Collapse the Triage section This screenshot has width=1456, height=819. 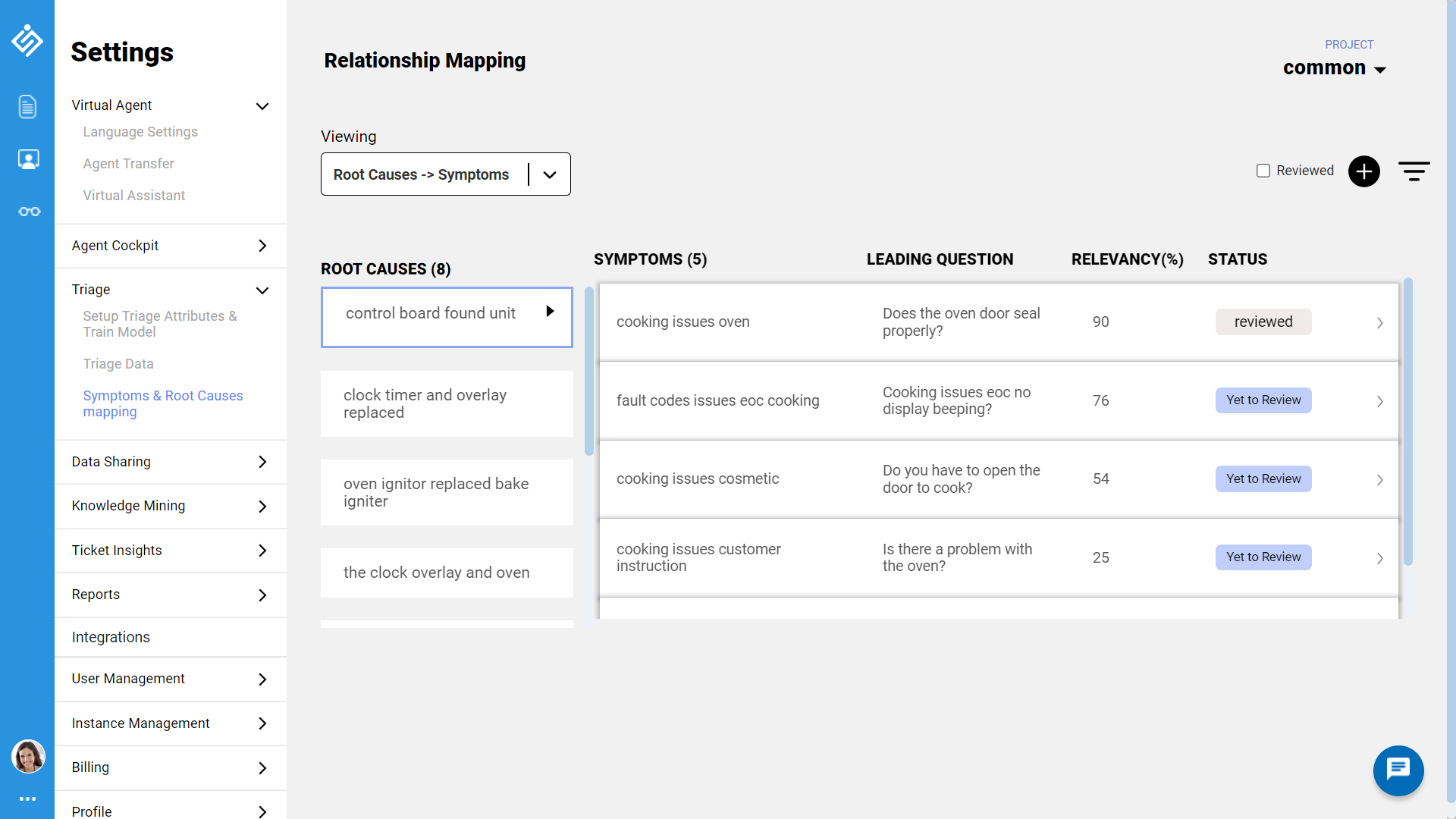[262, 290]
